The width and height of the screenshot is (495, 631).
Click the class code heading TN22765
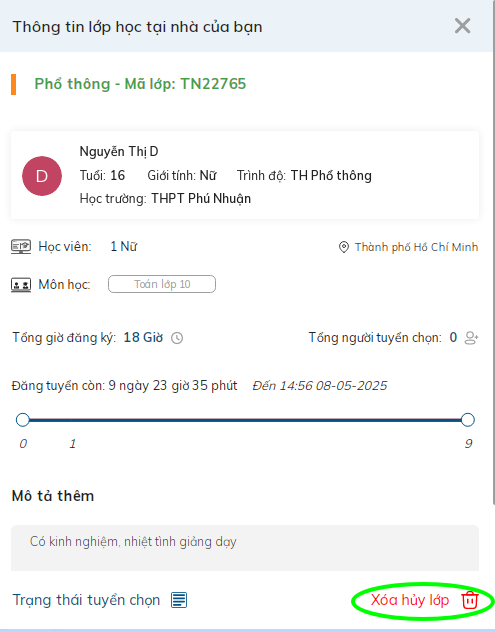[140, 84]
